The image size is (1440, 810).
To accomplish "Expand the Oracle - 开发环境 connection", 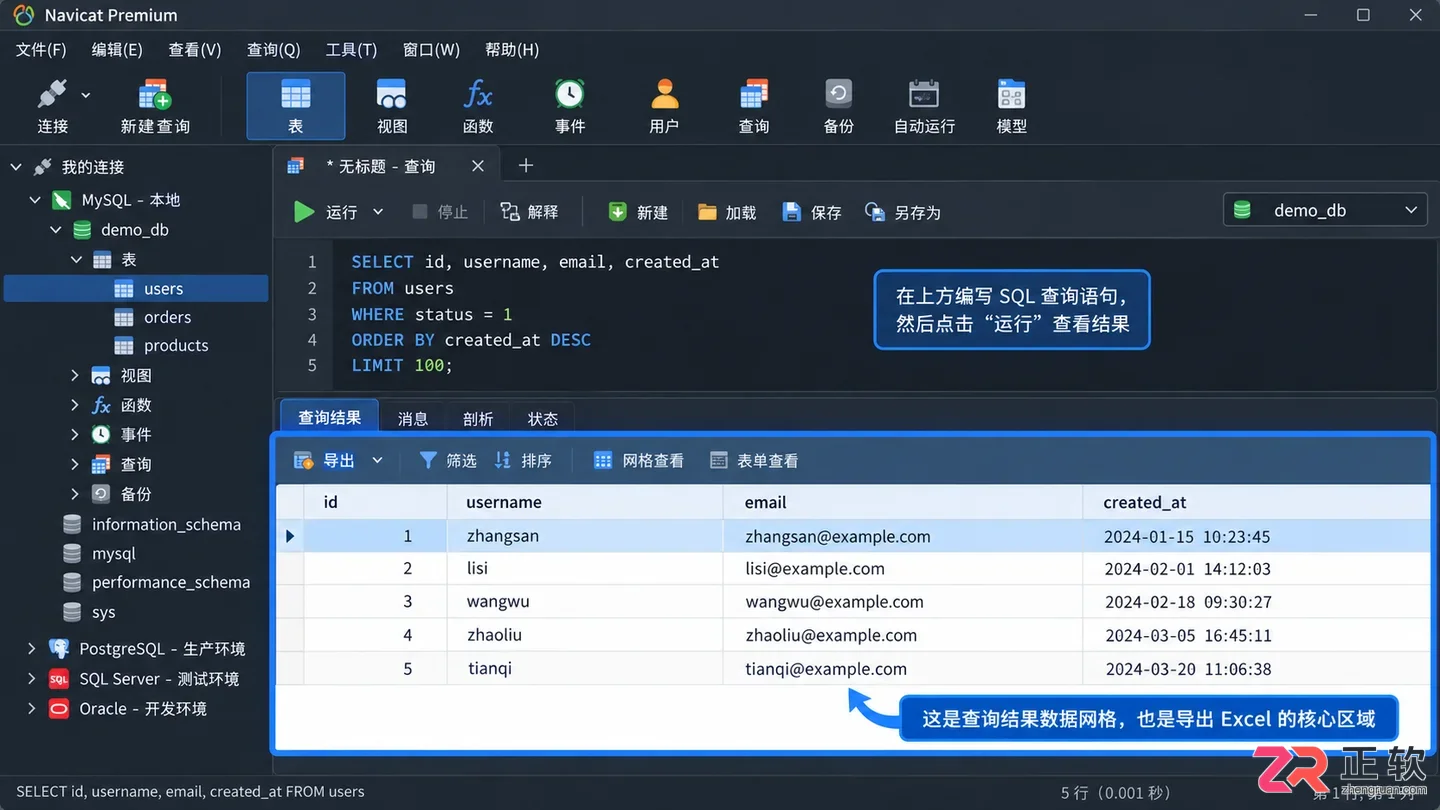I will pyautogui.click(x=32, y=709).
